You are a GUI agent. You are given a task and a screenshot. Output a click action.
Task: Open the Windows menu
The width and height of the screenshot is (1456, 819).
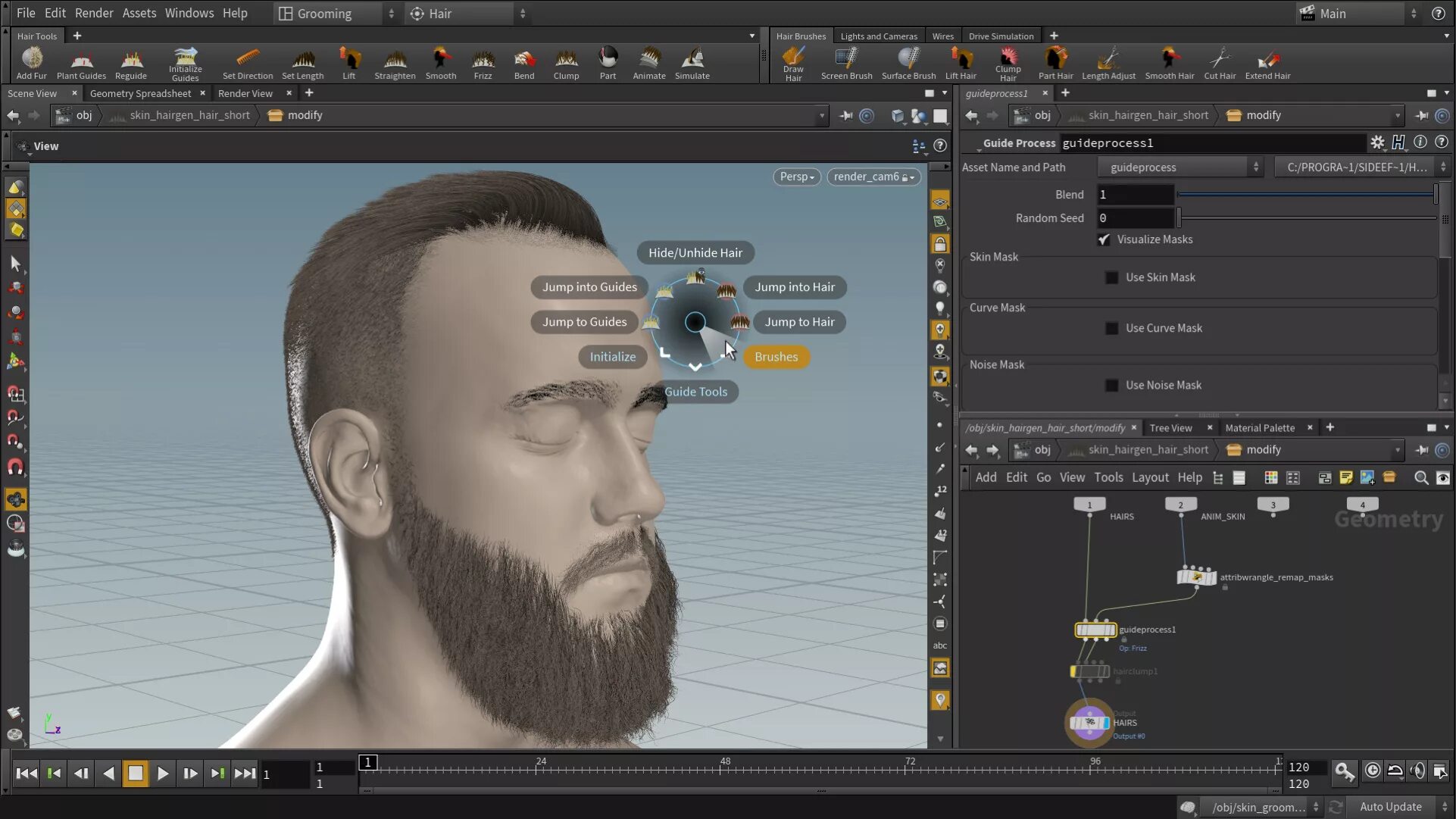click(189, 13)
